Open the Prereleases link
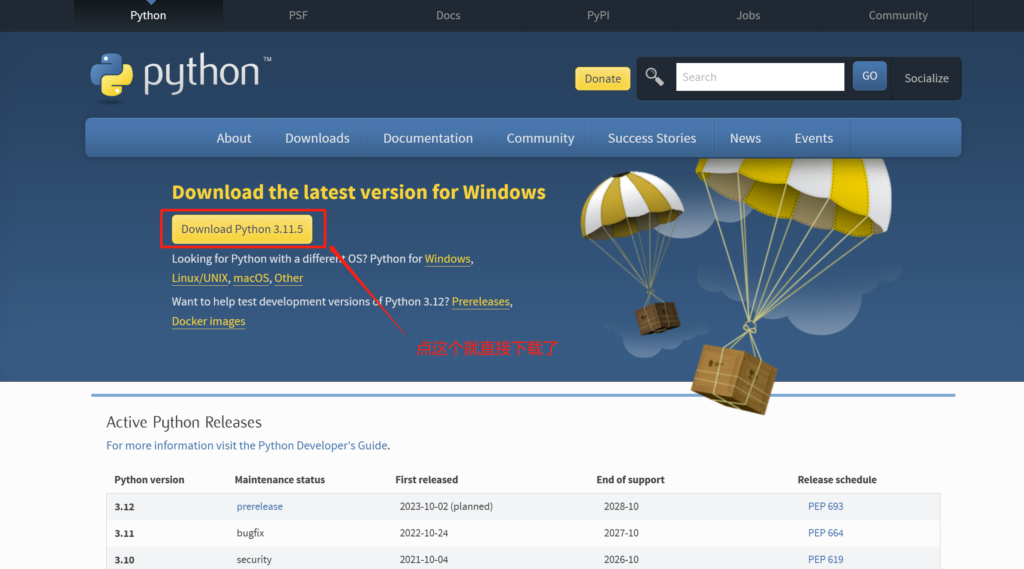This screenshot has height=569, width=1024. (481, 301)
